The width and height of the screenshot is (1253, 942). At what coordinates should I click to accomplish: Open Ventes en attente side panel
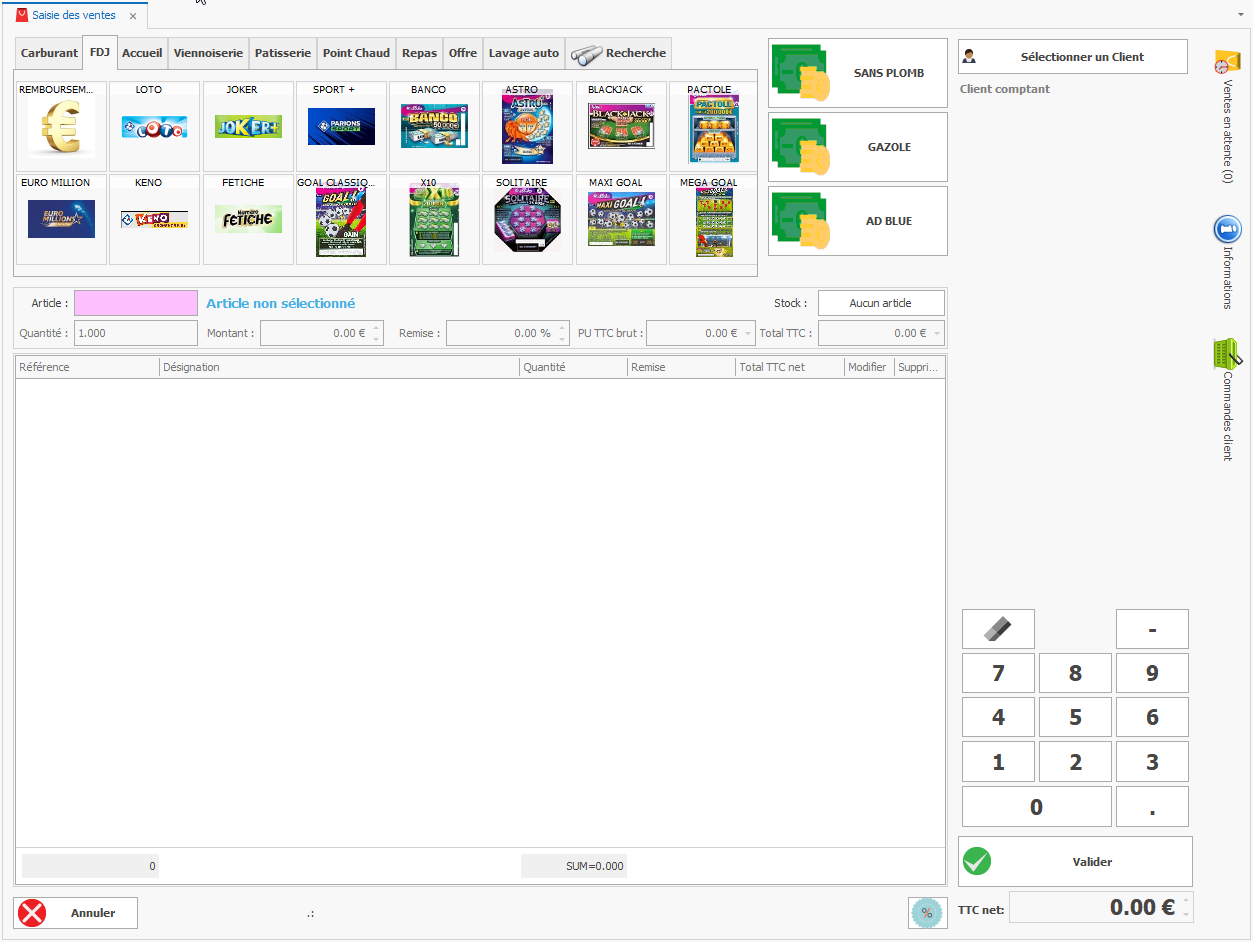tap(1227, 115)
